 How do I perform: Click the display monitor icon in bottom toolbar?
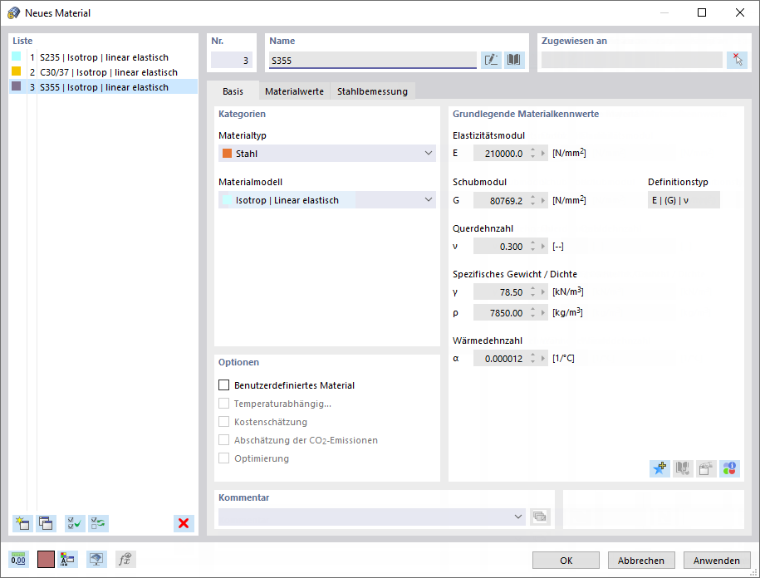pos(96,560)
